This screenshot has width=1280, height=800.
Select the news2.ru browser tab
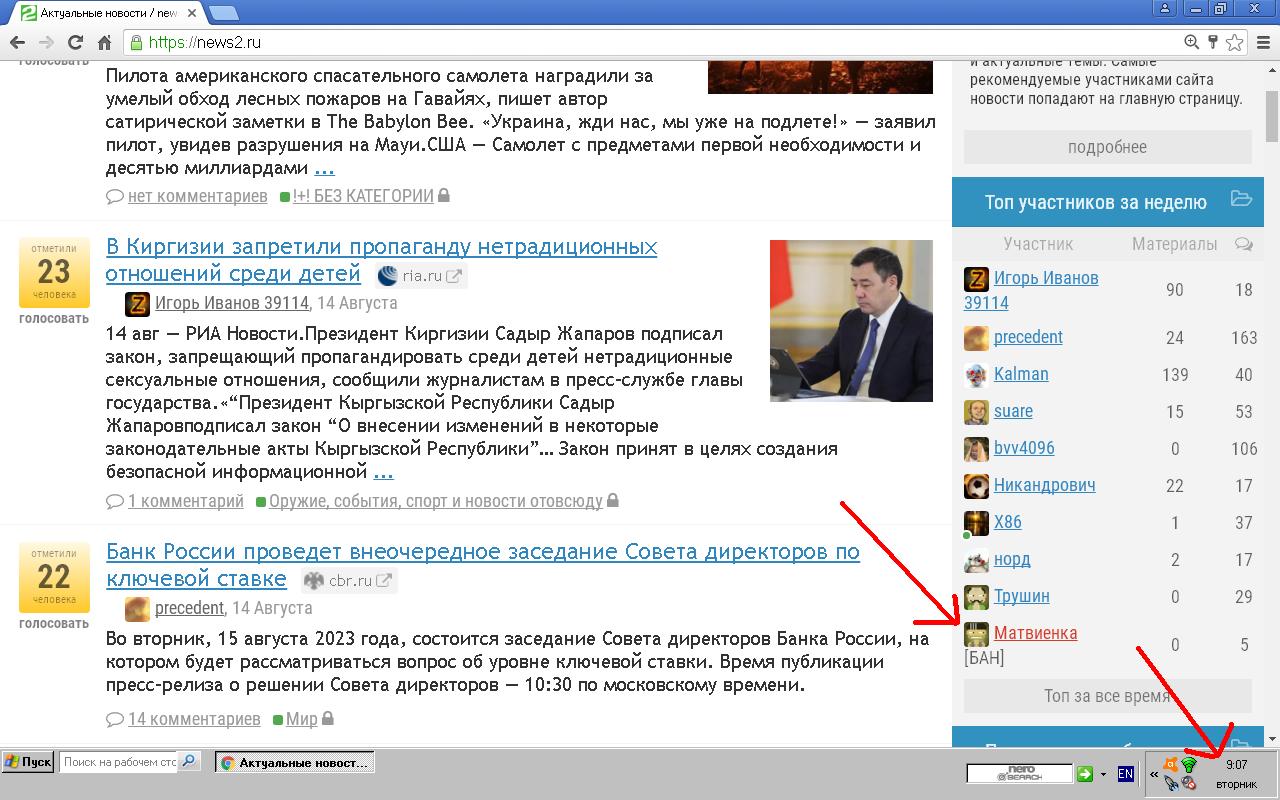coord(108,13)
